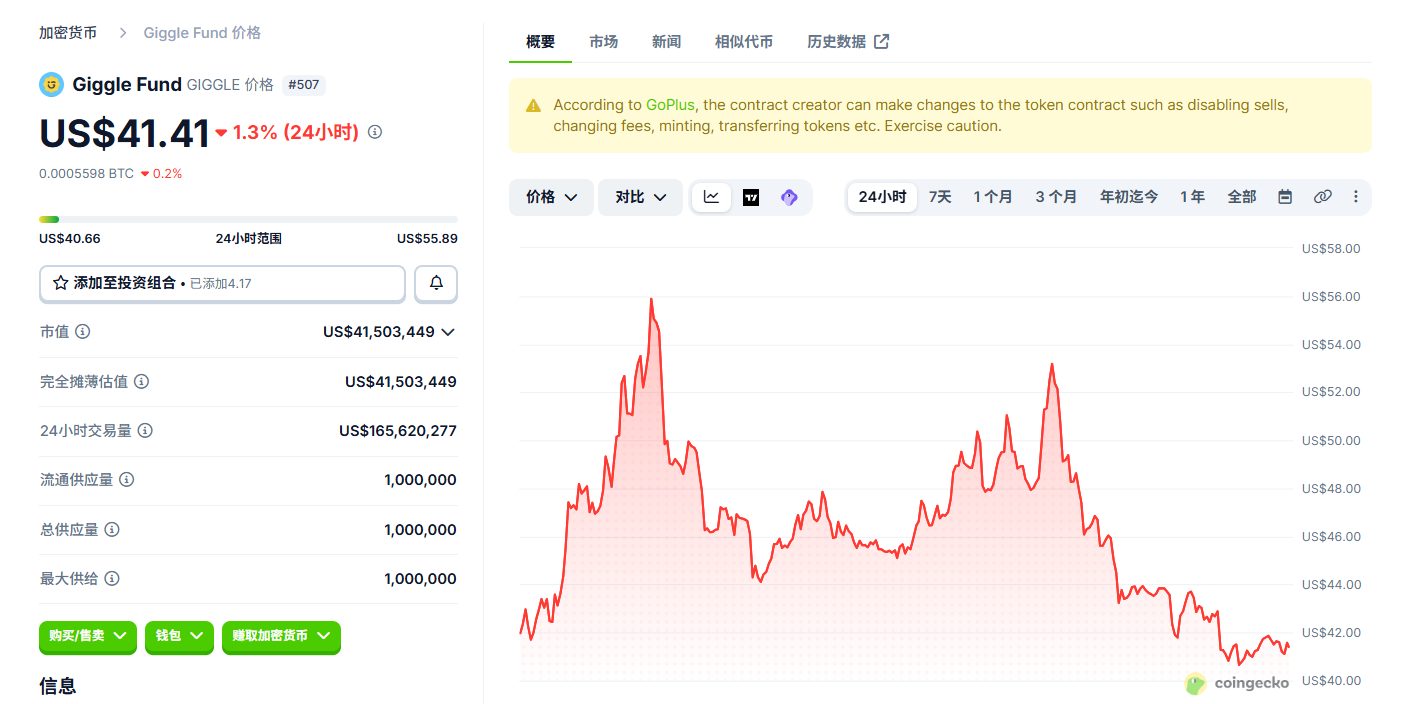1421x704 pixels.
Task: Click the Giggle Fund coin logo
Action: coord(51,85)
